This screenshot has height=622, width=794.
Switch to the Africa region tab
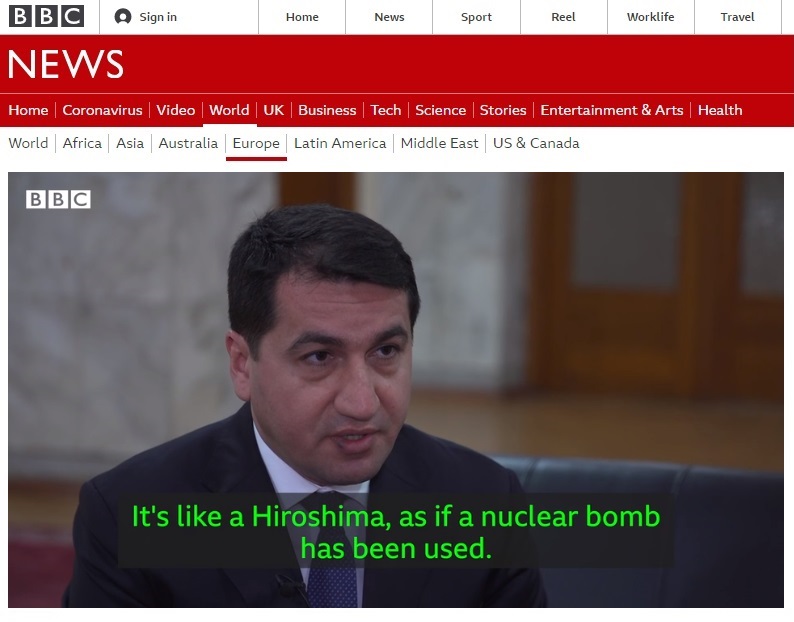click(82, 143)
